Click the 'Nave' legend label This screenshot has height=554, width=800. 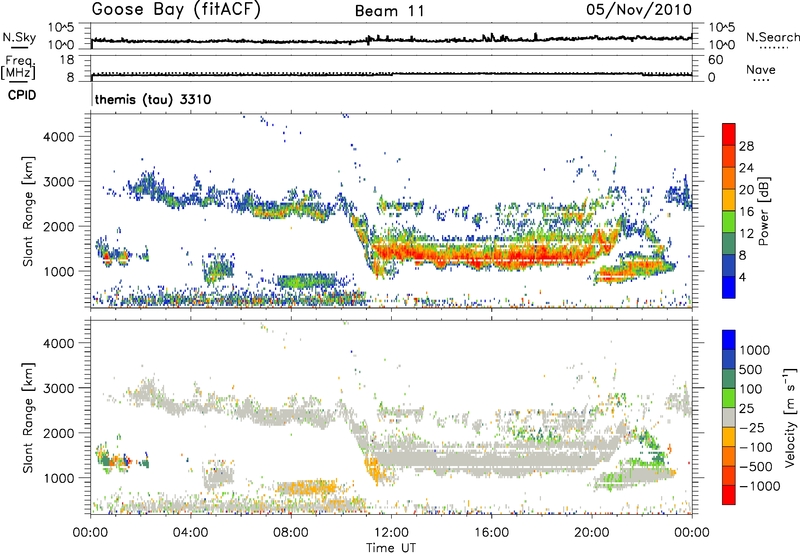(x=761, y=69)
